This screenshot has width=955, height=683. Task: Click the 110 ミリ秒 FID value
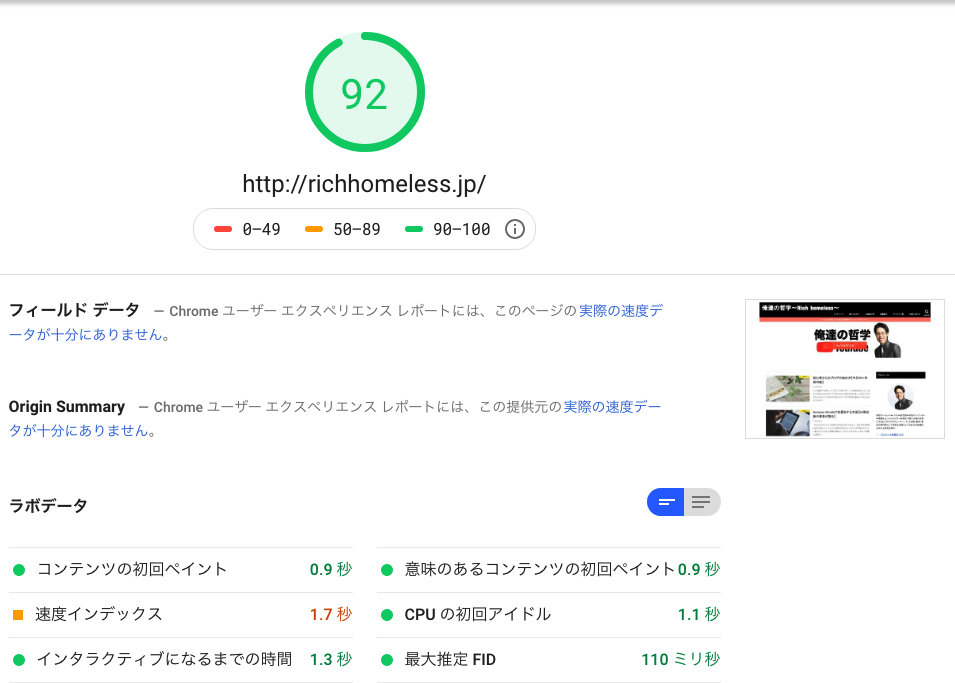[x=680, y=659]
